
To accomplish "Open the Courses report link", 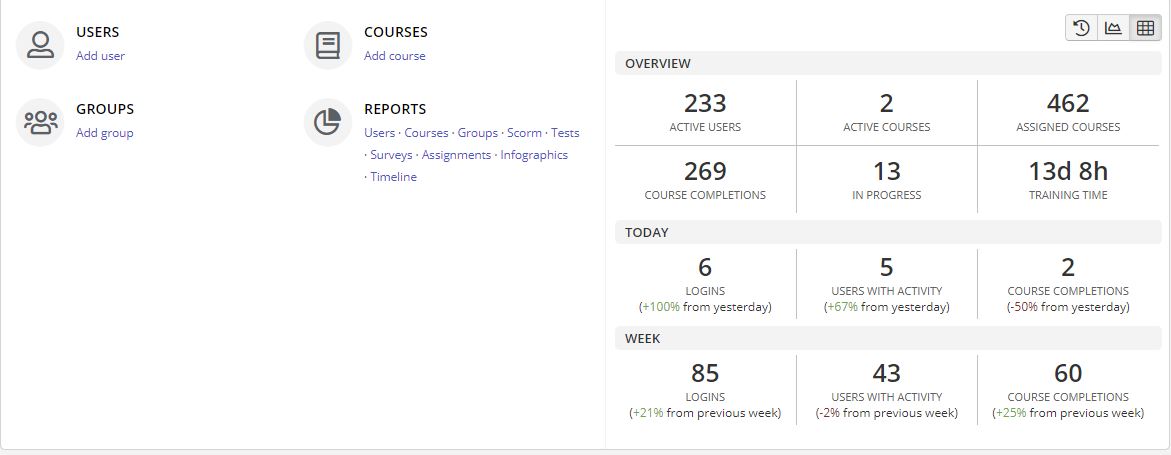I will [x=426, y=133].
